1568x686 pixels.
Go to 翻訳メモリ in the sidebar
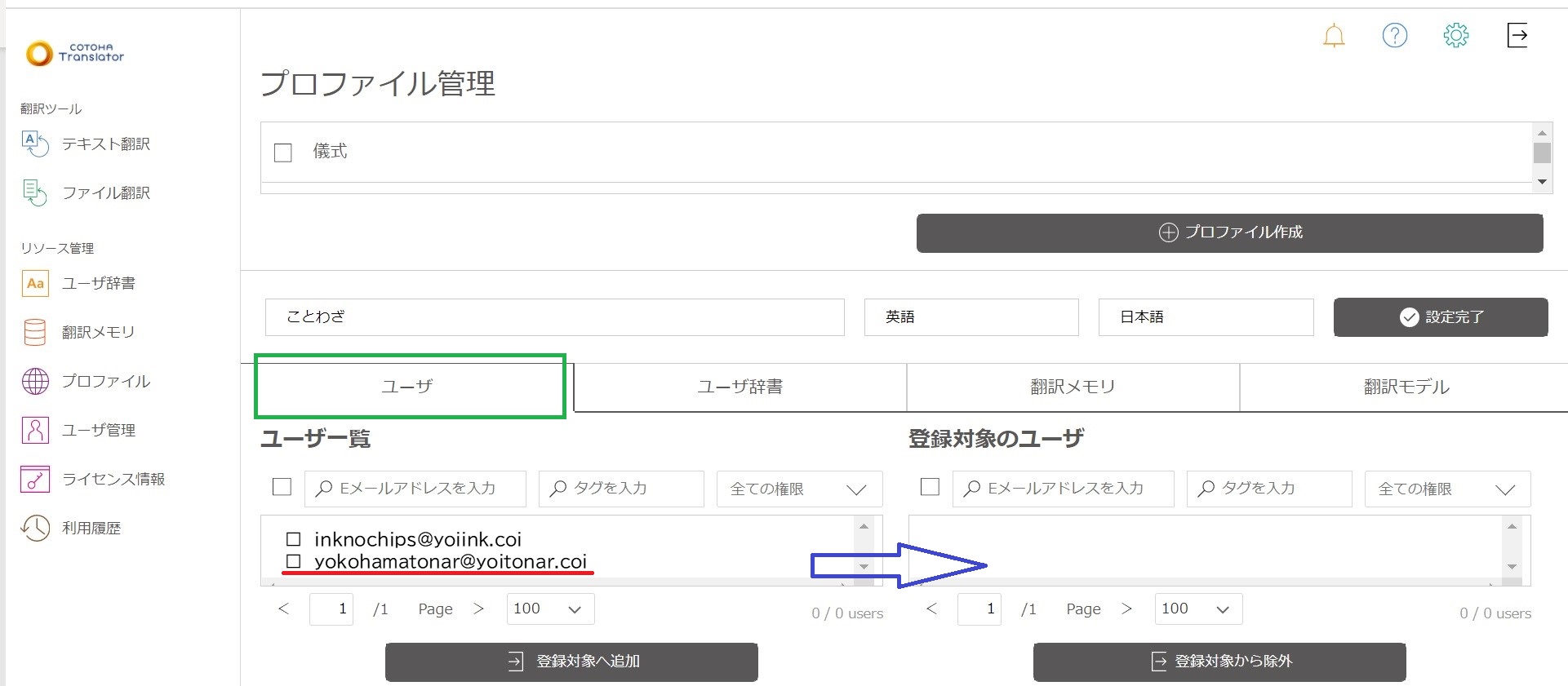(x=98, y=332)
